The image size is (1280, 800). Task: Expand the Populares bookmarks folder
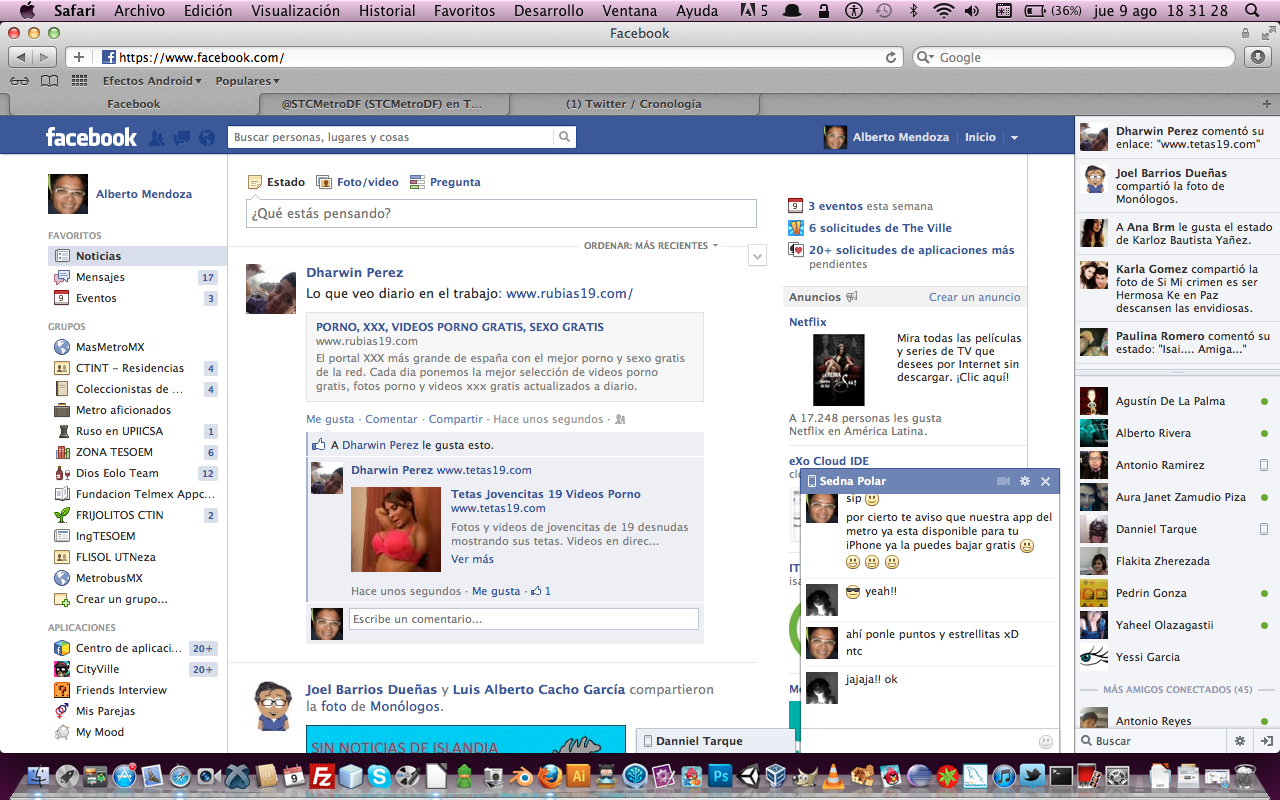click(247, 81)
